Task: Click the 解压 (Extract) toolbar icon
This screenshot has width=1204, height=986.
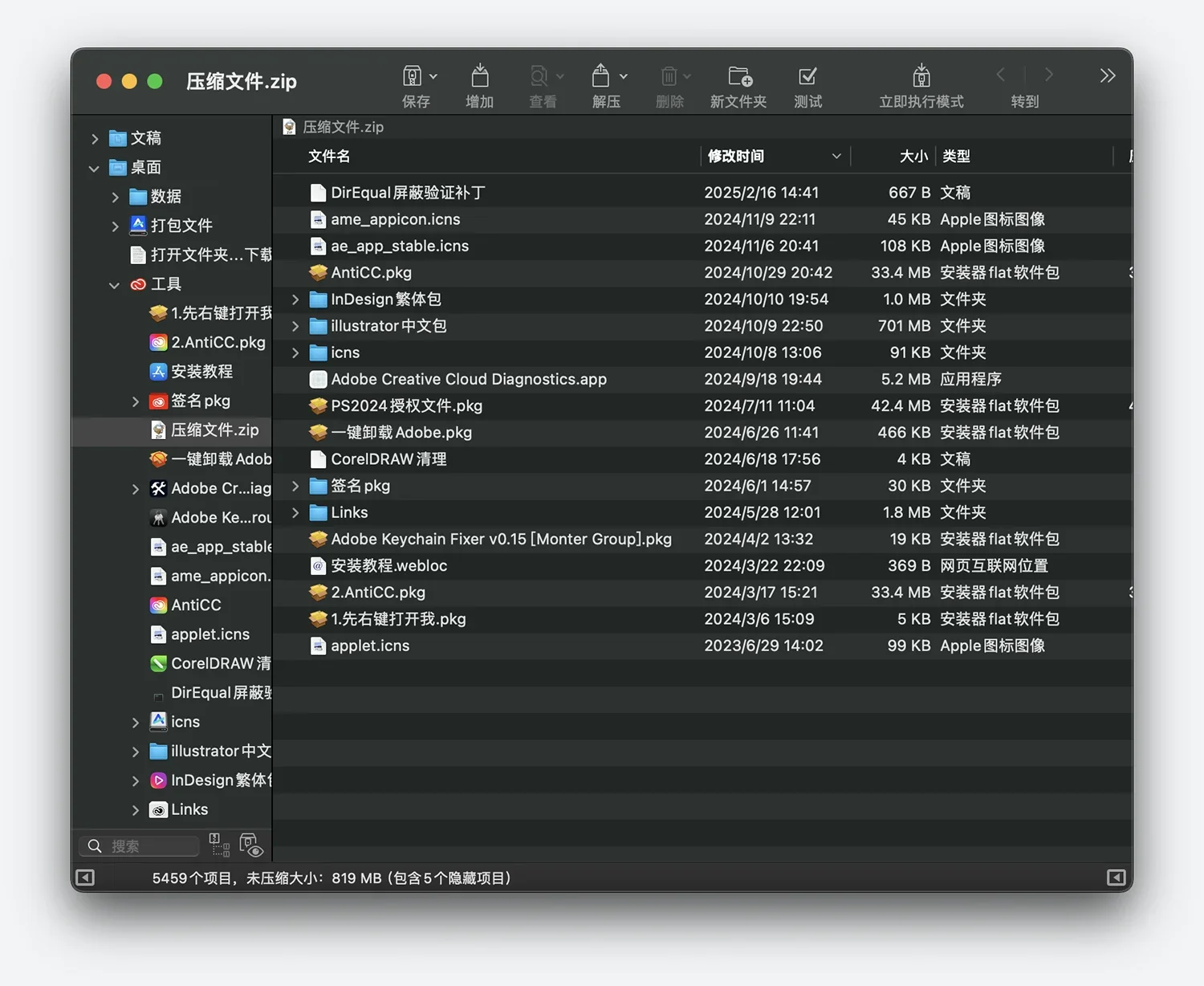Action: (x=601, y=76)
